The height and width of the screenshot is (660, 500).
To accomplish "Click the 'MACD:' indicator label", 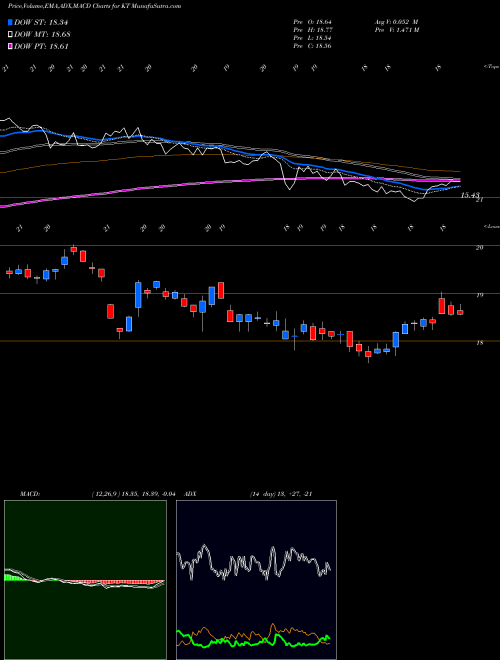I will pyautogui.click(x=29, y=494).
